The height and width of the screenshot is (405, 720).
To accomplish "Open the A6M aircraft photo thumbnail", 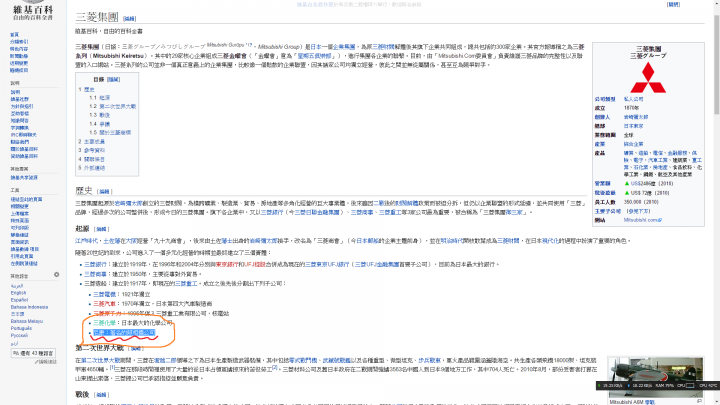I will [655, 377].
